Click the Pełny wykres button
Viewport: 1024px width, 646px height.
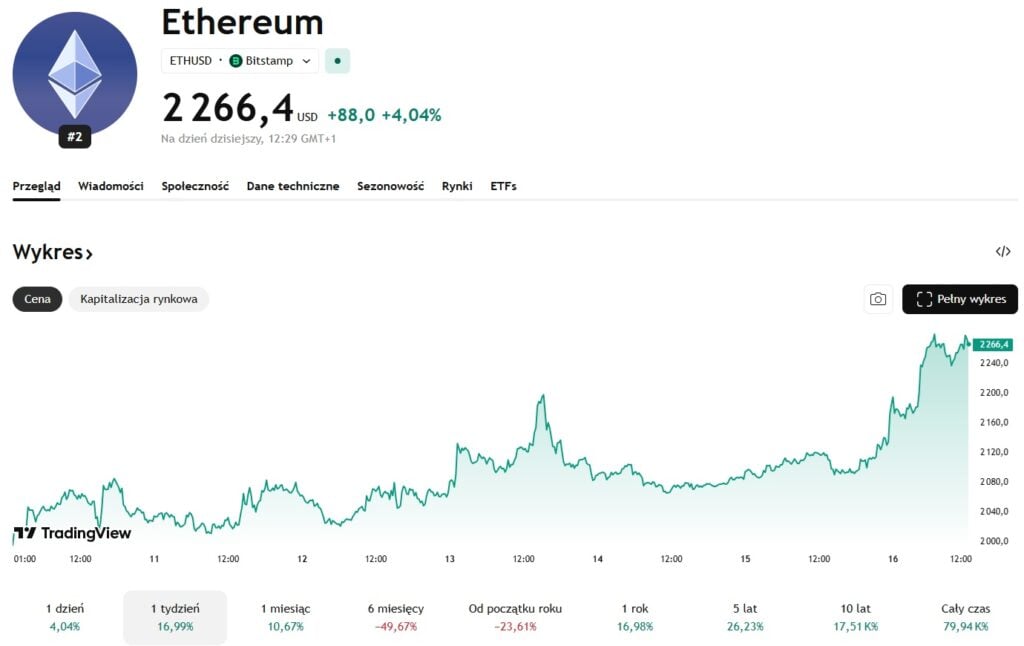(960, 299)
